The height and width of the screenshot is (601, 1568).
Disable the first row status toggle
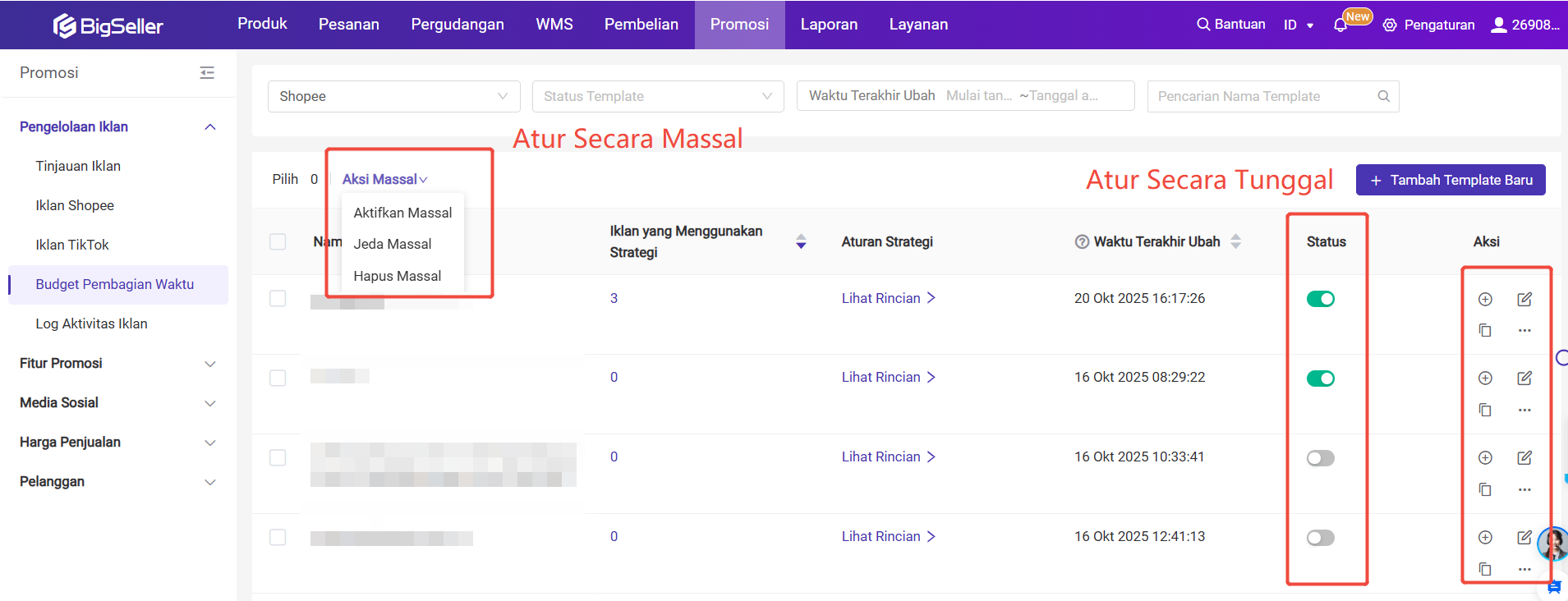pos(1320,299)
